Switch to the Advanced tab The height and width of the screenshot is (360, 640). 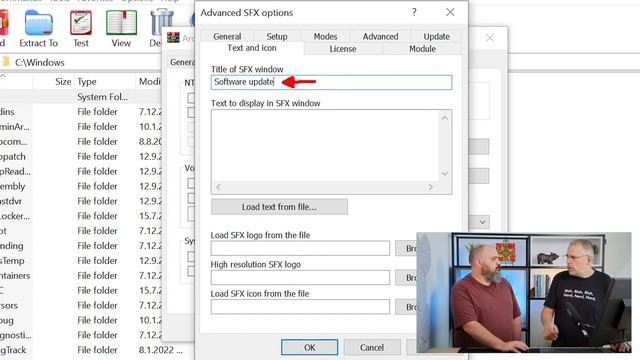click(x=380, y=36)
